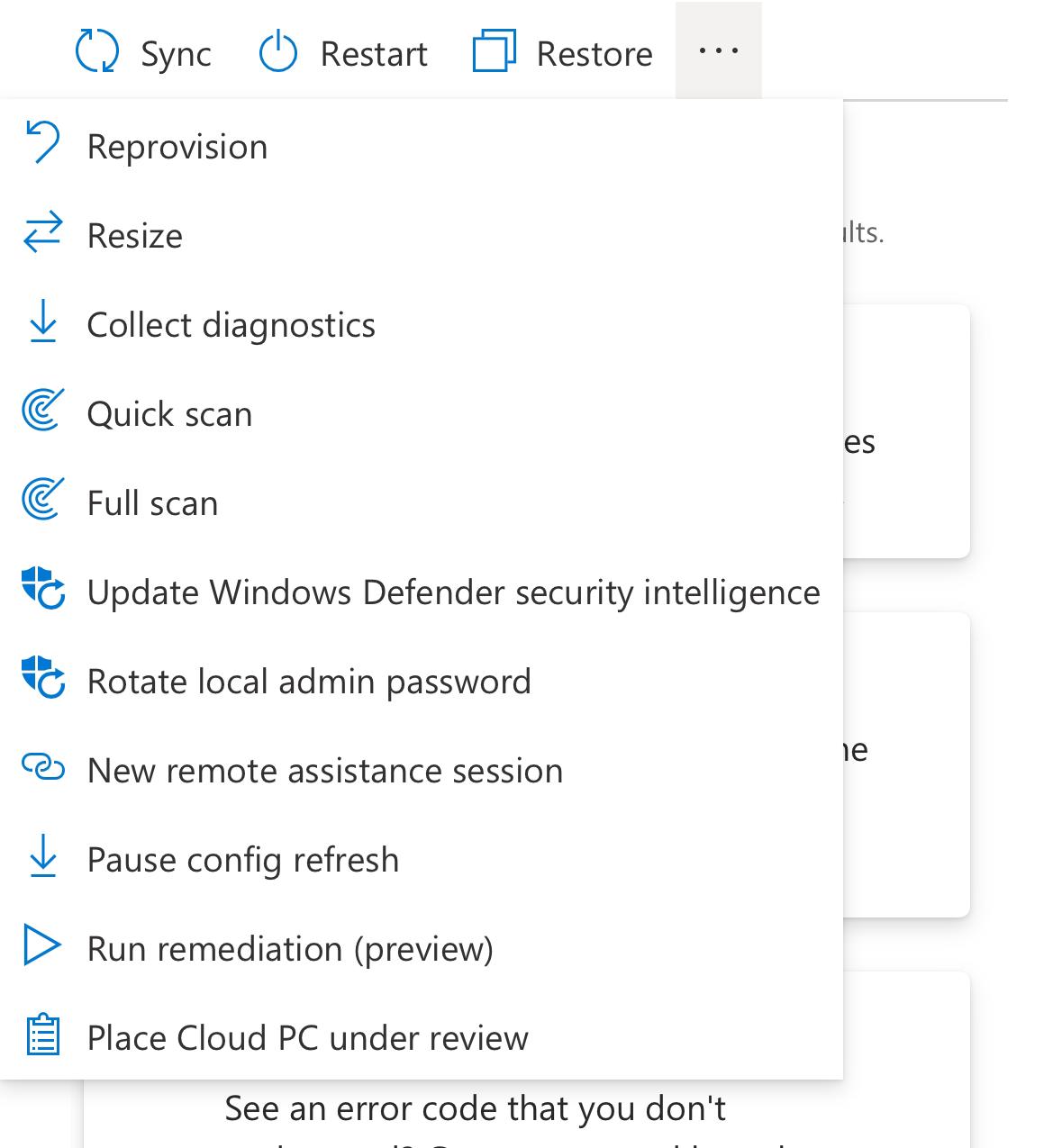Select Rotate local admin password
Image resolution: width=1062 pixels, height=1148 pixels.
pos(422,681)
